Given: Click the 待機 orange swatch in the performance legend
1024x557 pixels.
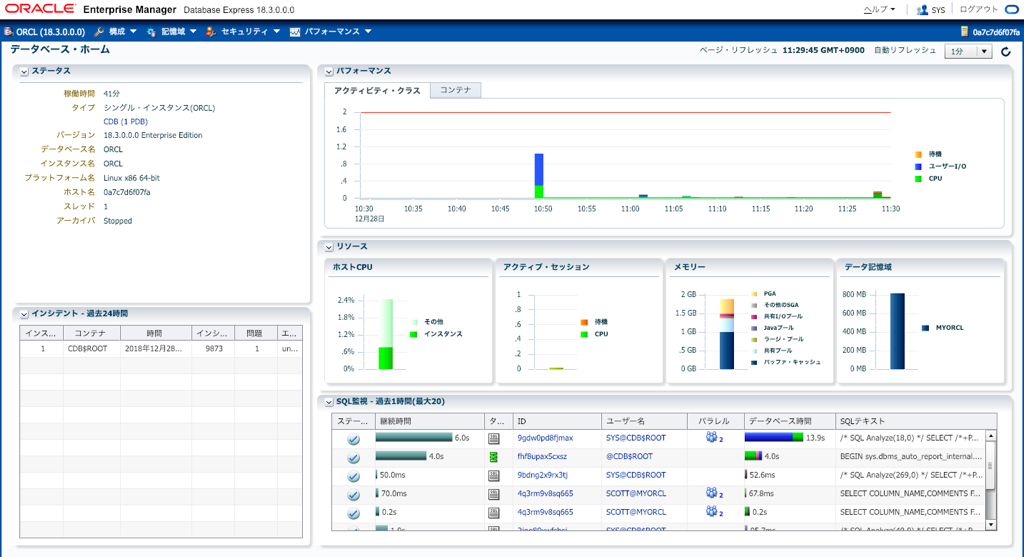Looking at the screenshot, I should (x=918, y=155).
